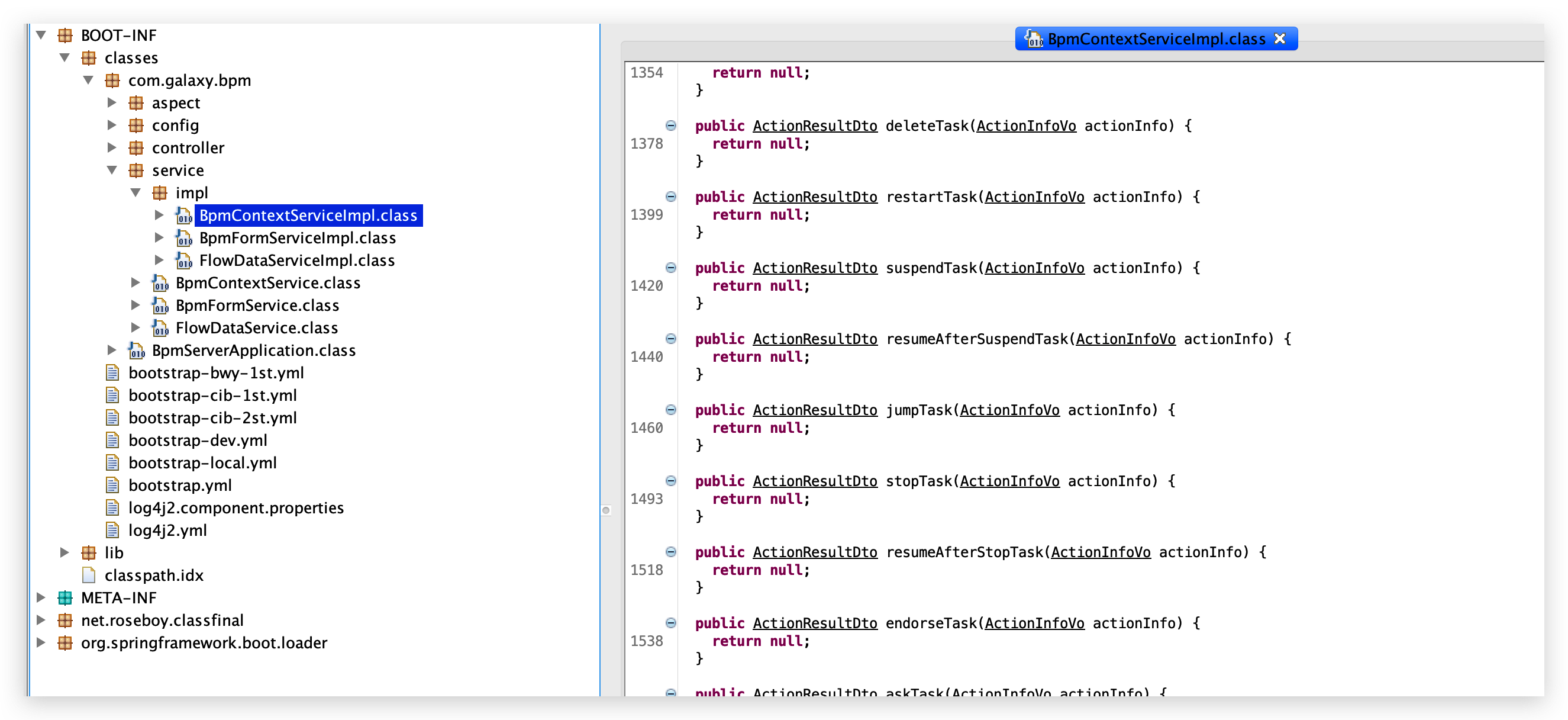Select log4j2.component.properties file
1568x720 pixels.
[236, 509]
